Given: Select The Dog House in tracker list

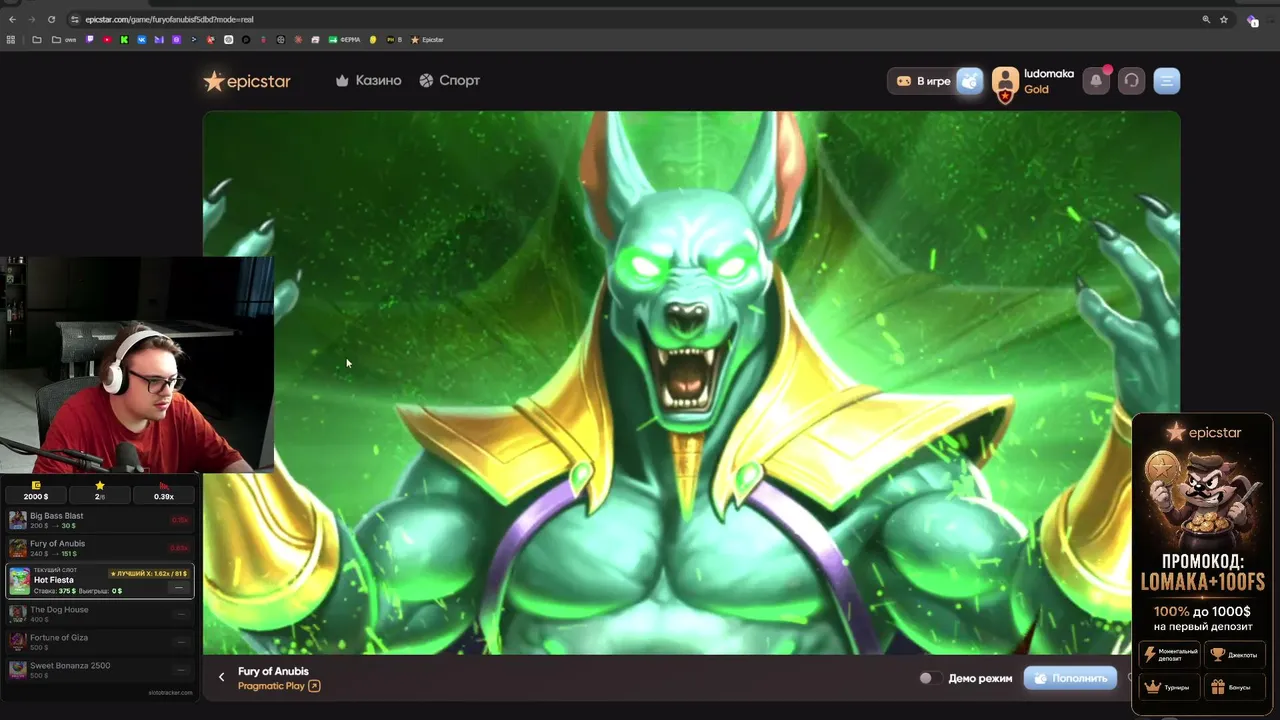Looking at the screenshot, I should pos(100,614).
